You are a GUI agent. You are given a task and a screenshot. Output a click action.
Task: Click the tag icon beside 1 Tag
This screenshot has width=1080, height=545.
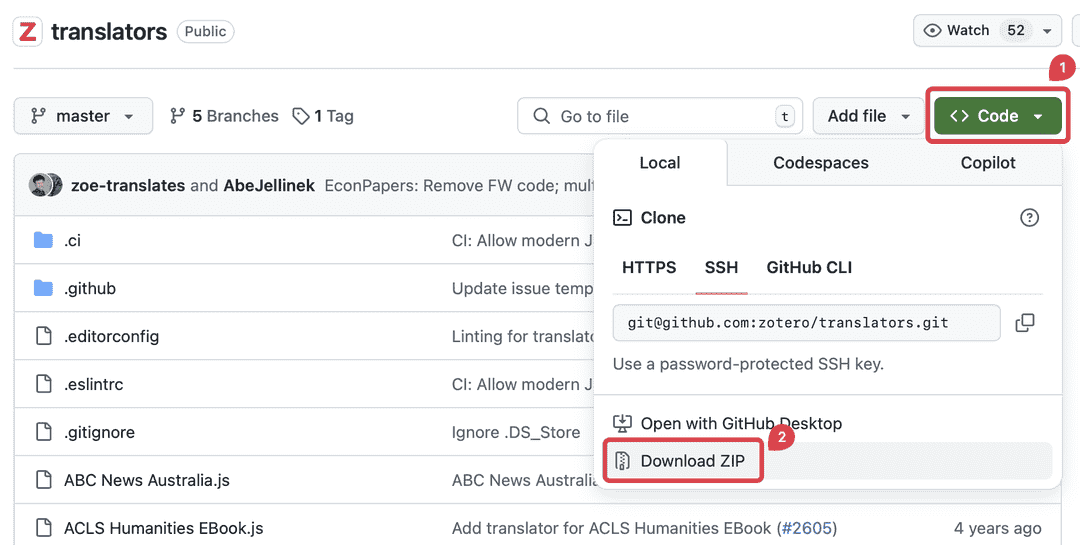(x=300, y=116)
